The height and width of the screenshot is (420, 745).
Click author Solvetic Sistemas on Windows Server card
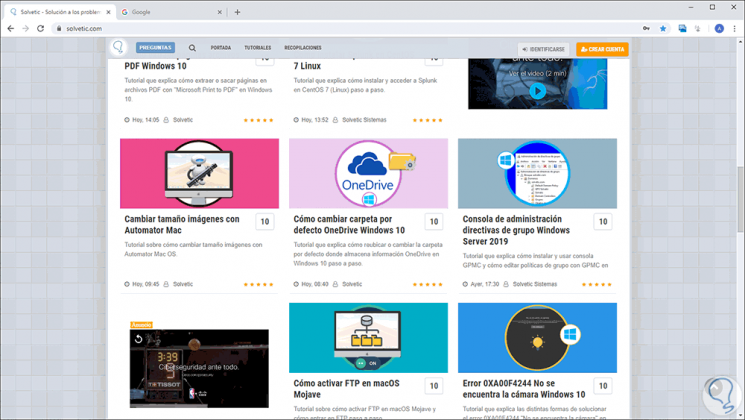tap(535, 284)
